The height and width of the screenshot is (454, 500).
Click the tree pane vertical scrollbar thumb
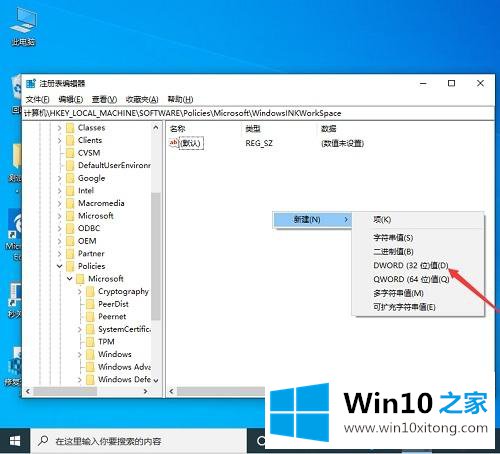click(x=155, y=256)
